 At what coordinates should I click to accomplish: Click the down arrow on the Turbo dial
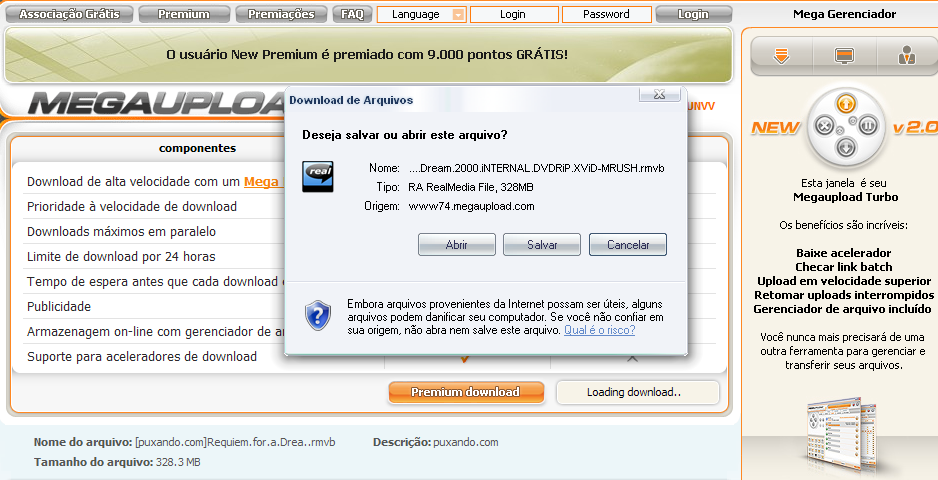click(845, 147)
